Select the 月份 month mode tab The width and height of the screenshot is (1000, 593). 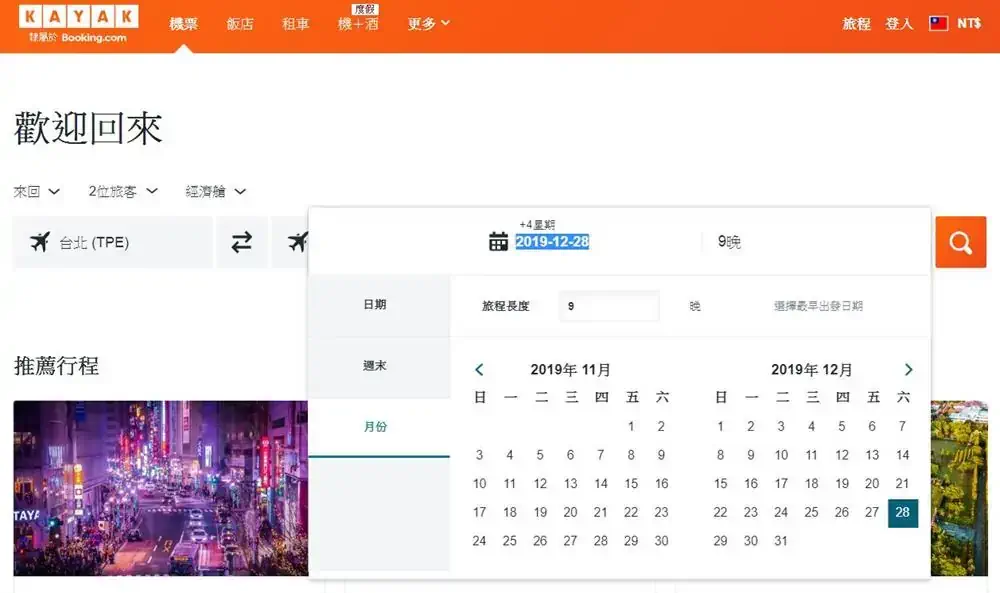pos(379,427)
